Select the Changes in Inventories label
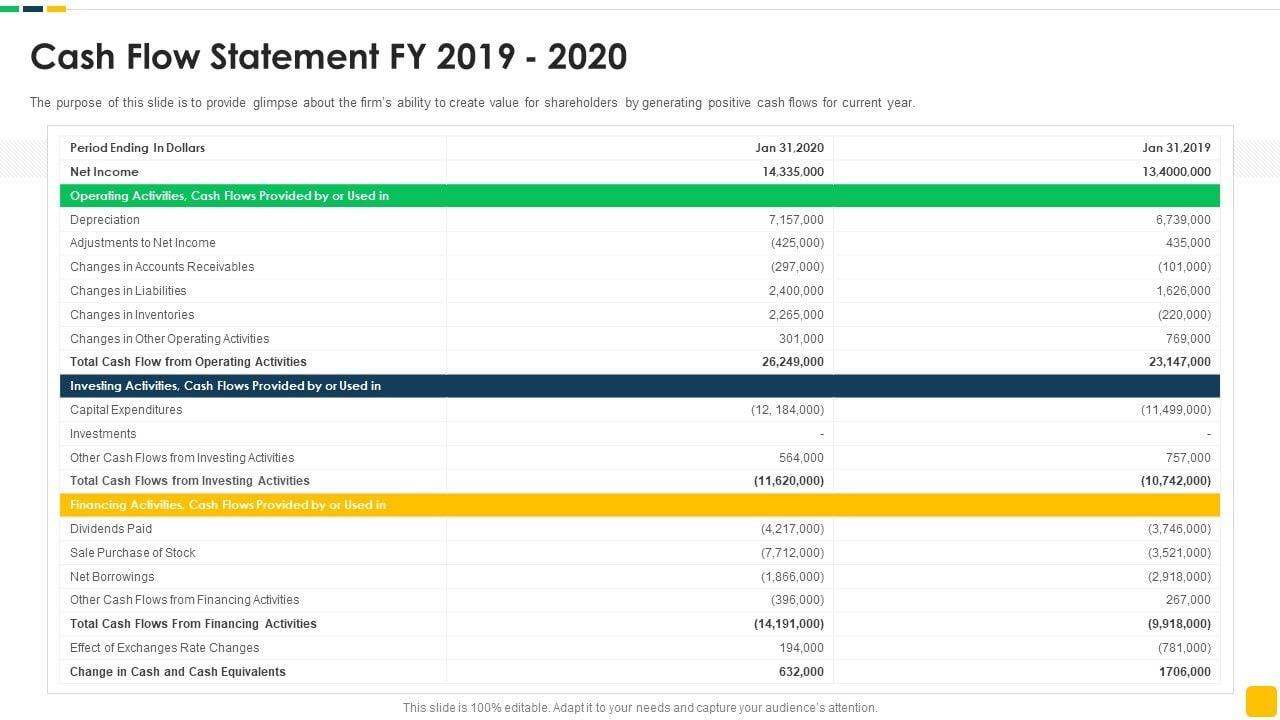This screenshot has height=720, width=1280. (x=132, y=315)
